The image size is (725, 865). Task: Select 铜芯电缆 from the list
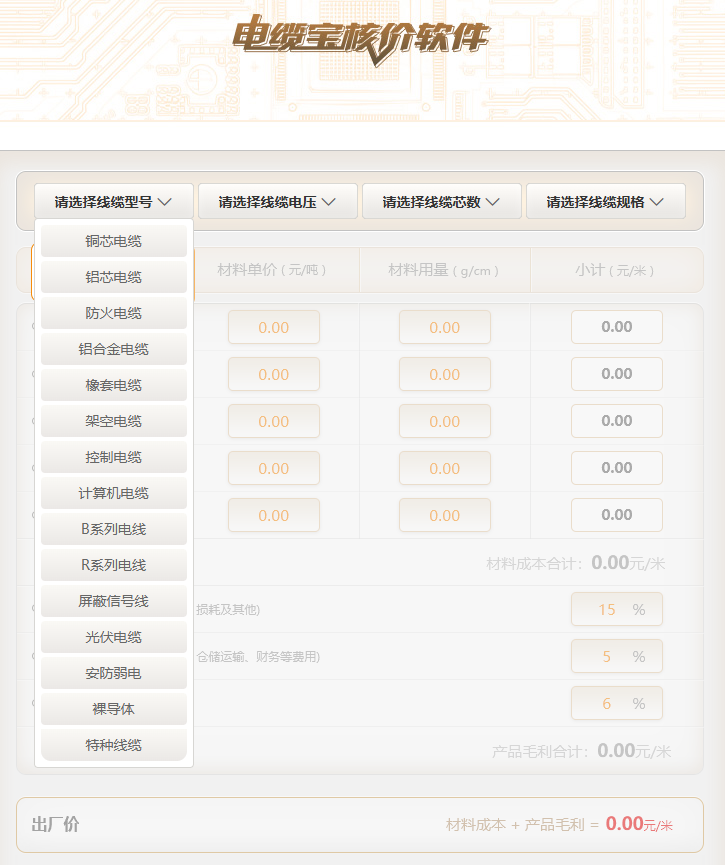coord(114,241)
